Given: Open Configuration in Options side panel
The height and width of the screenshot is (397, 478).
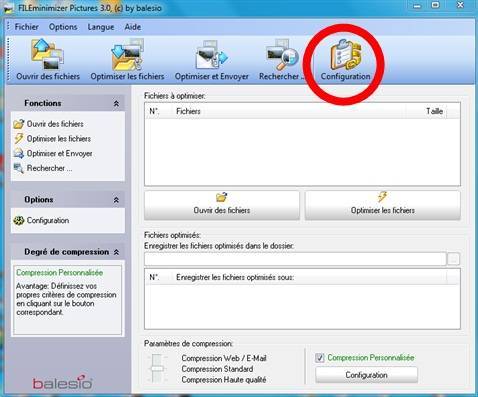Looking at the screenshot, I should 41,220.
